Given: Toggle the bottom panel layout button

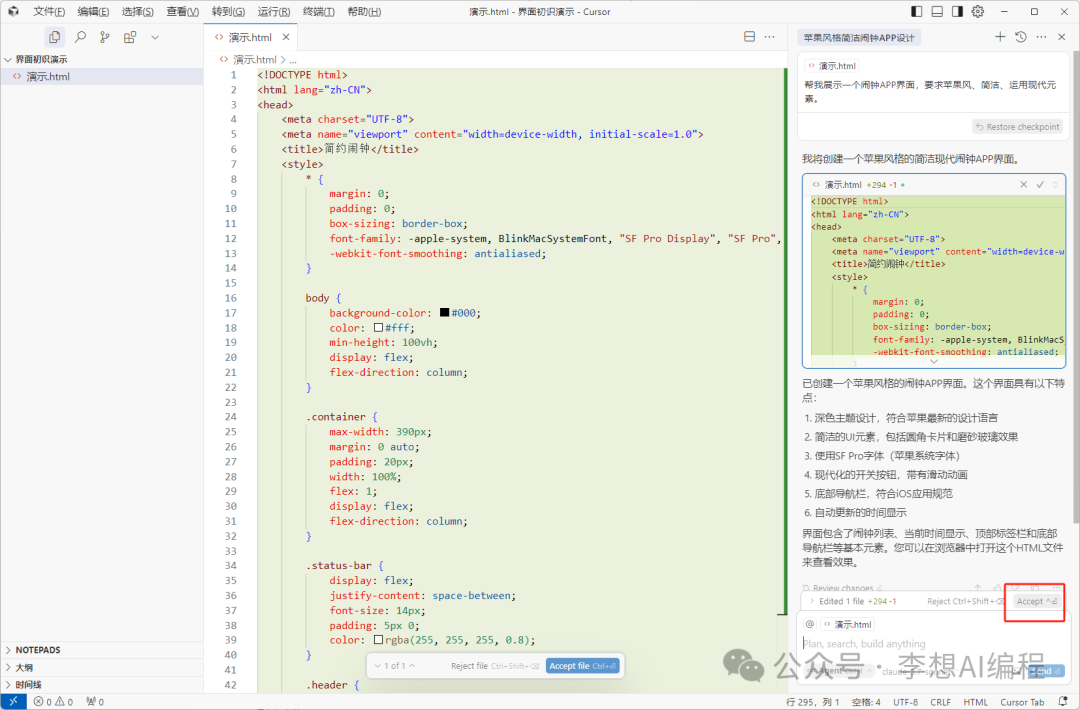Looking at the screenshot, I should click(x=937, y=11).
